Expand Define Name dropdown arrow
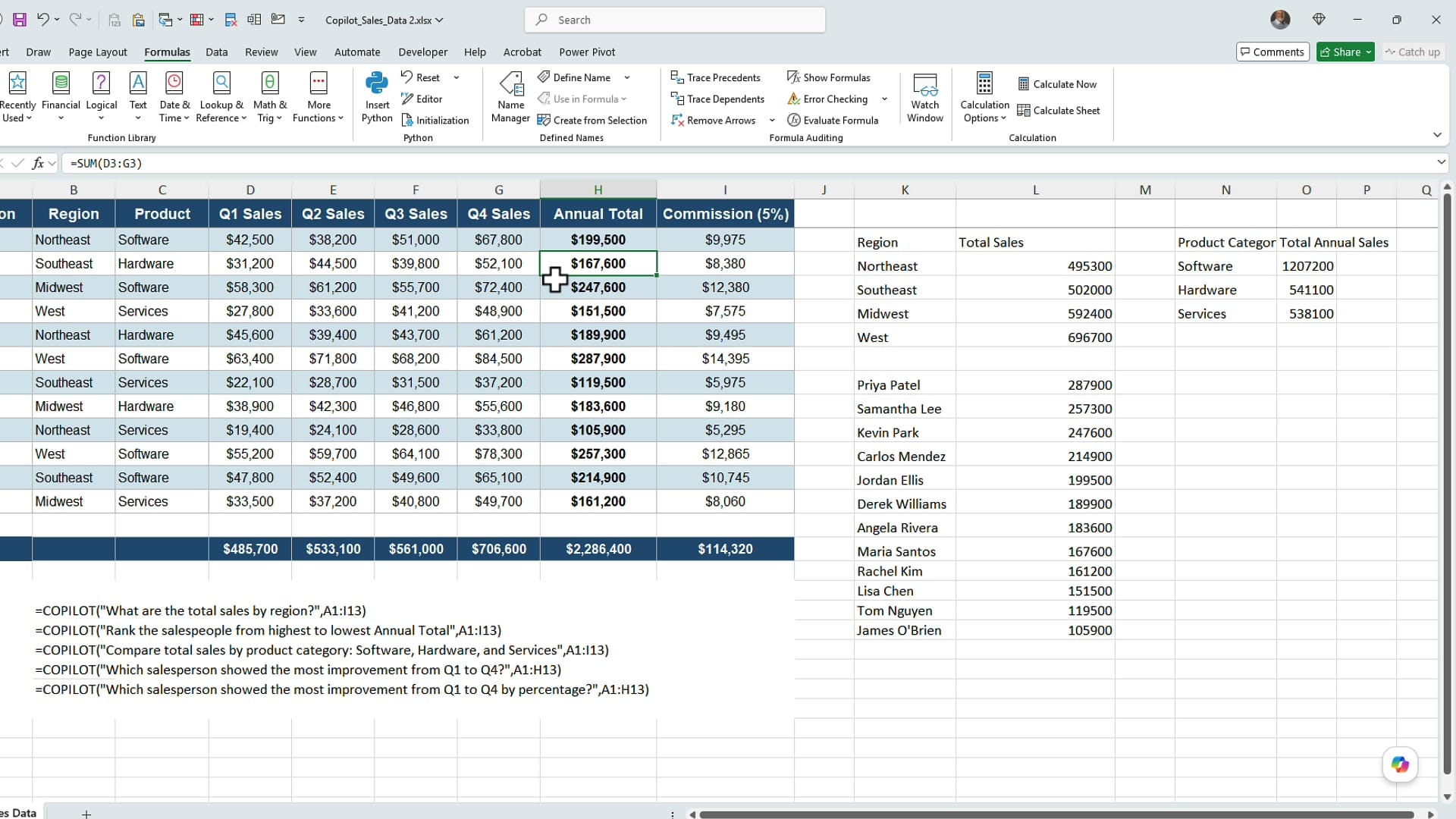 click(627, 77)
